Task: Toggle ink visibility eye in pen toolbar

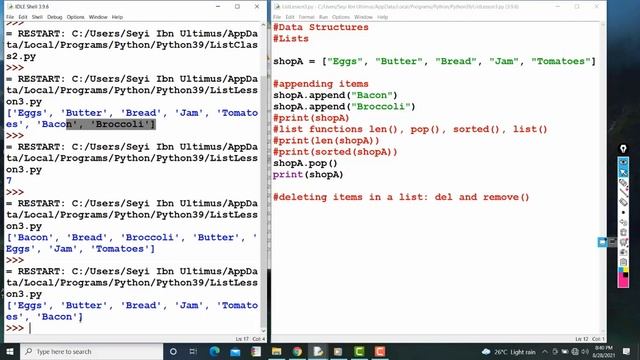Action: point(623,162)
